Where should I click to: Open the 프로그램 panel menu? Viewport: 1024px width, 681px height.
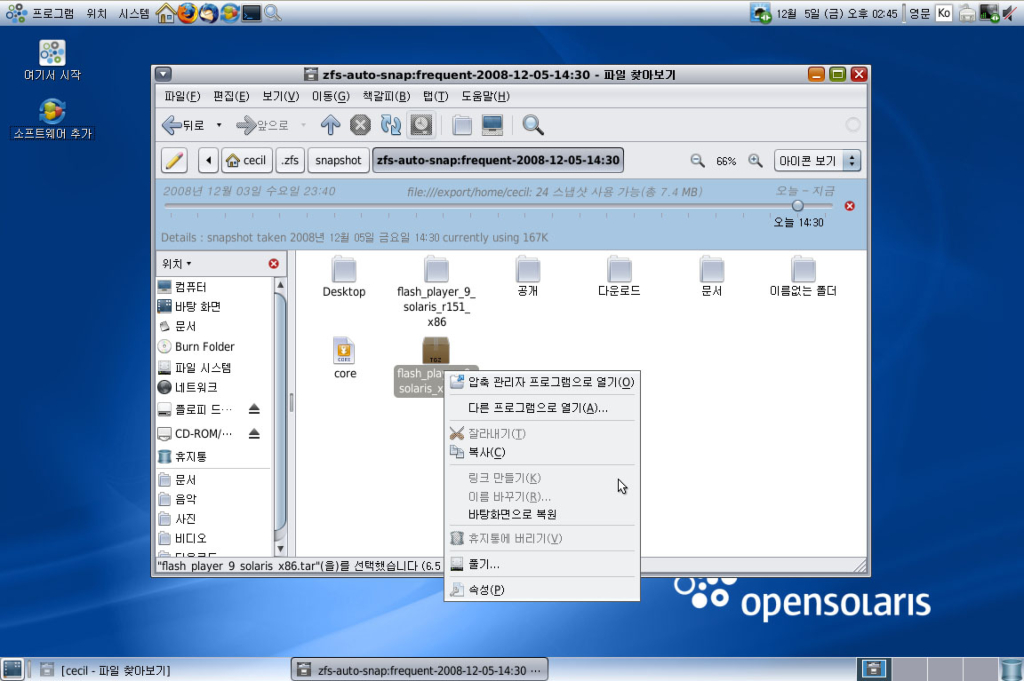point(40,12)
